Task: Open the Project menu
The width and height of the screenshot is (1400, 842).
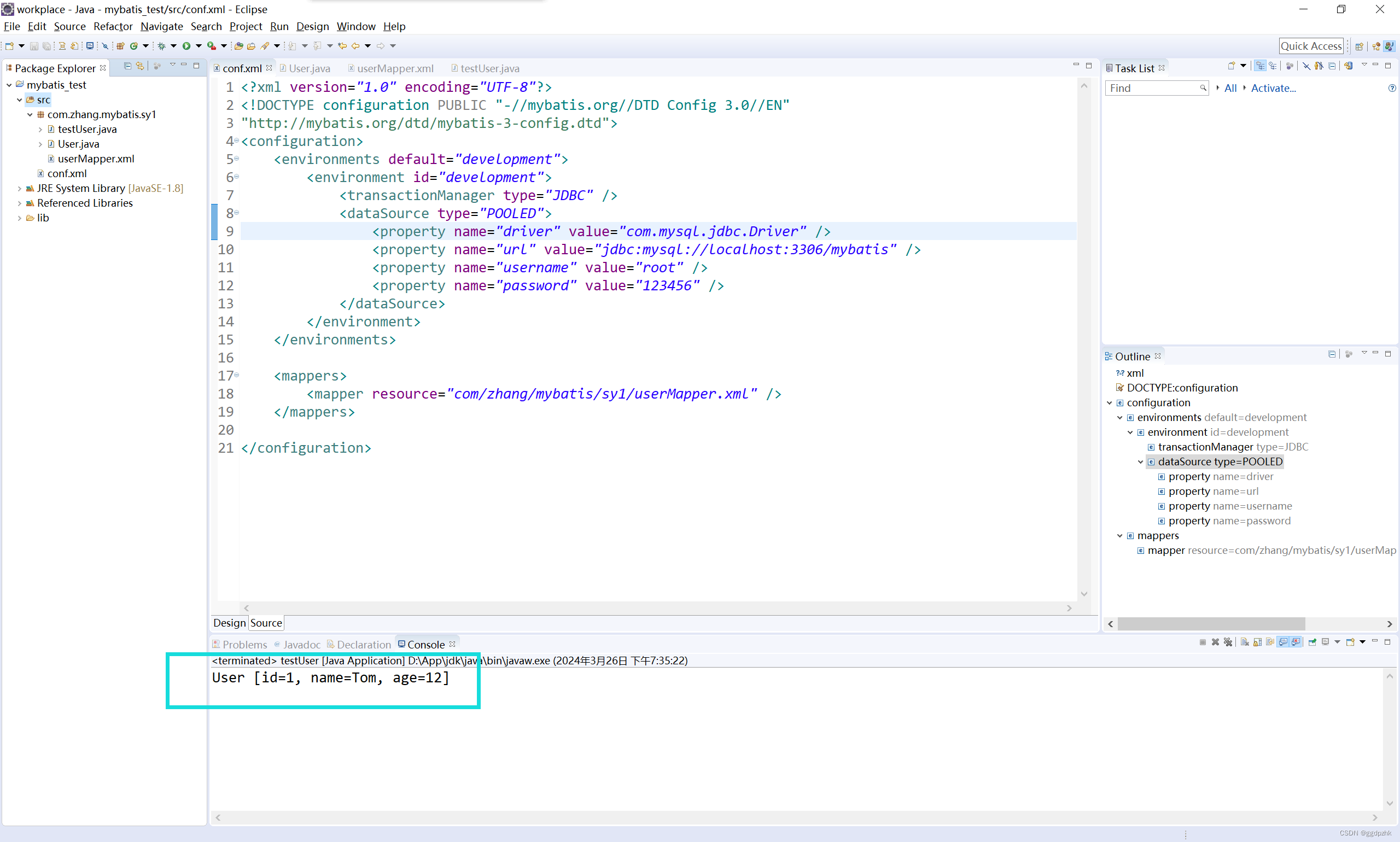Action: pos(246,26)
